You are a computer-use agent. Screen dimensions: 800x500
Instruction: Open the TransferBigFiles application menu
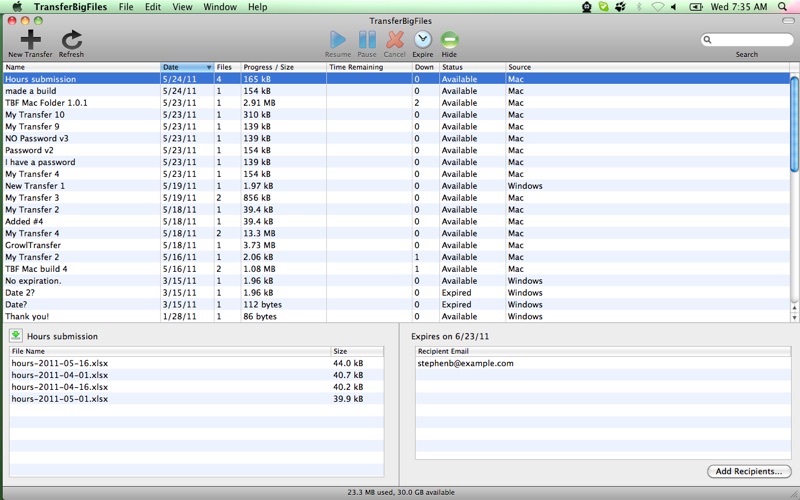(70, 7)
